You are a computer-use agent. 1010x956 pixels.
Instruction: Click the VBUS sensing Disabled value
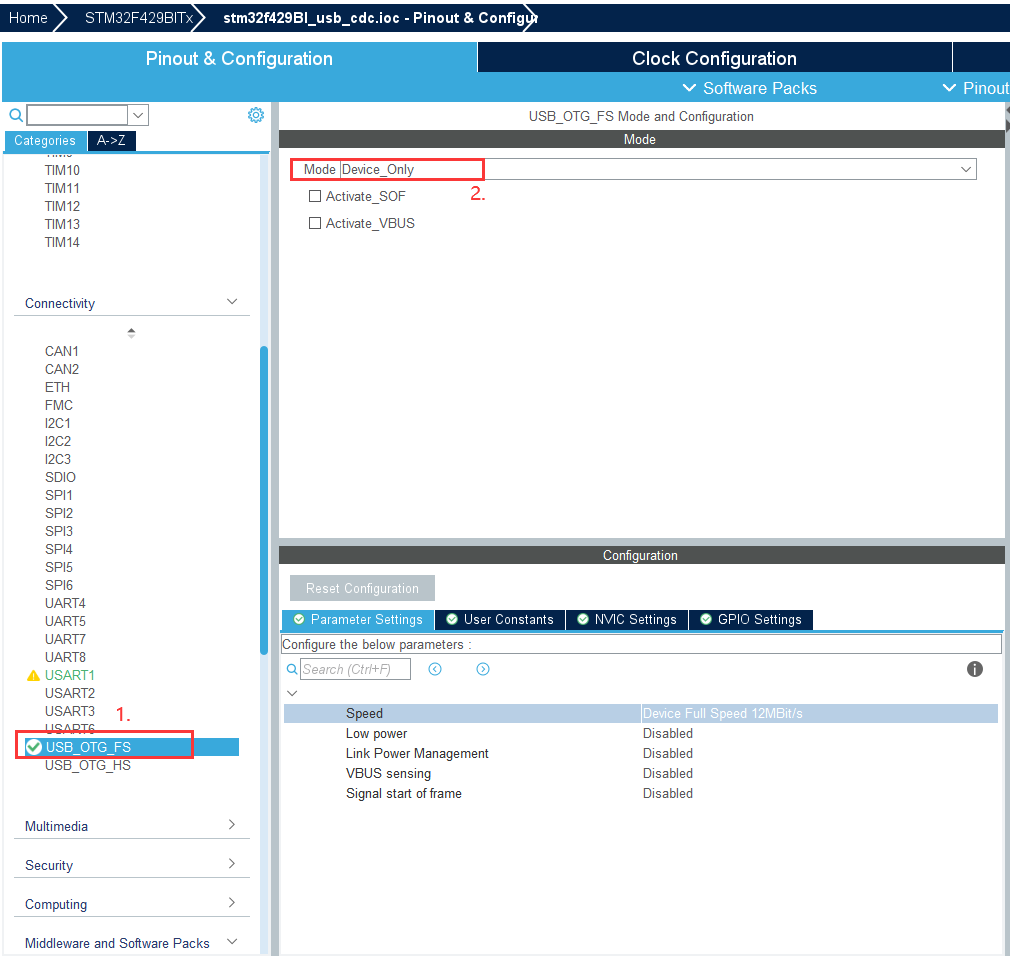coord(667,773)
